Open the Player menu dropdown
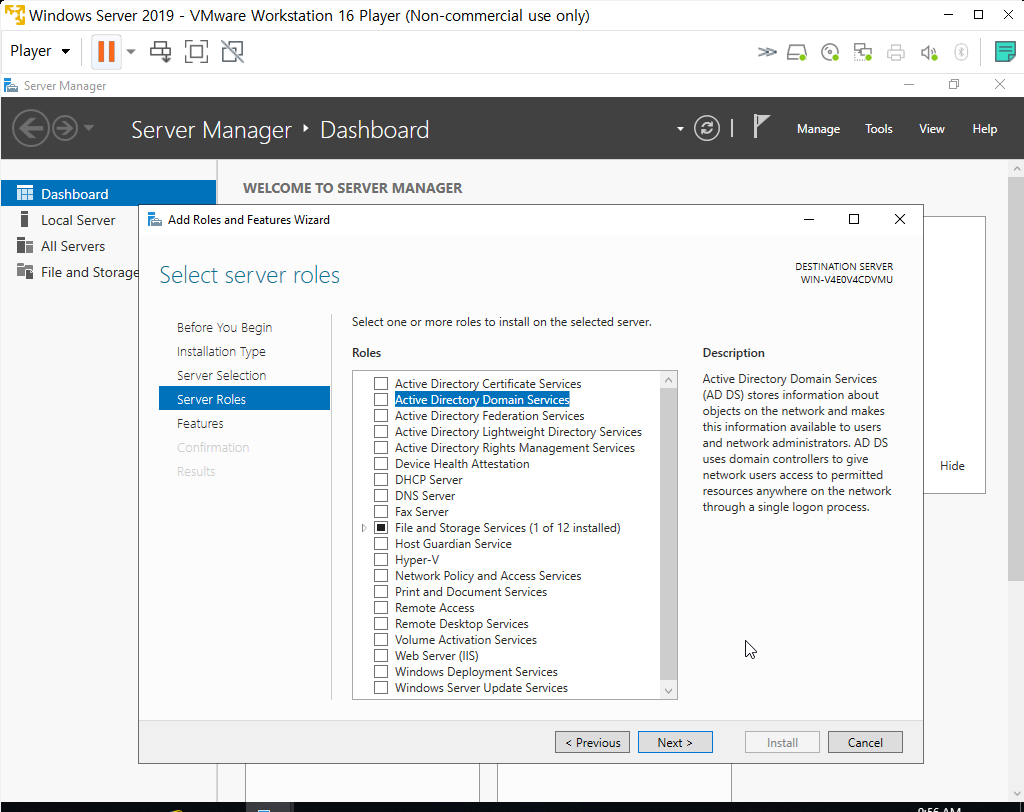The width and height of the screenshot is (1024, 812). [x=40, y=51]
